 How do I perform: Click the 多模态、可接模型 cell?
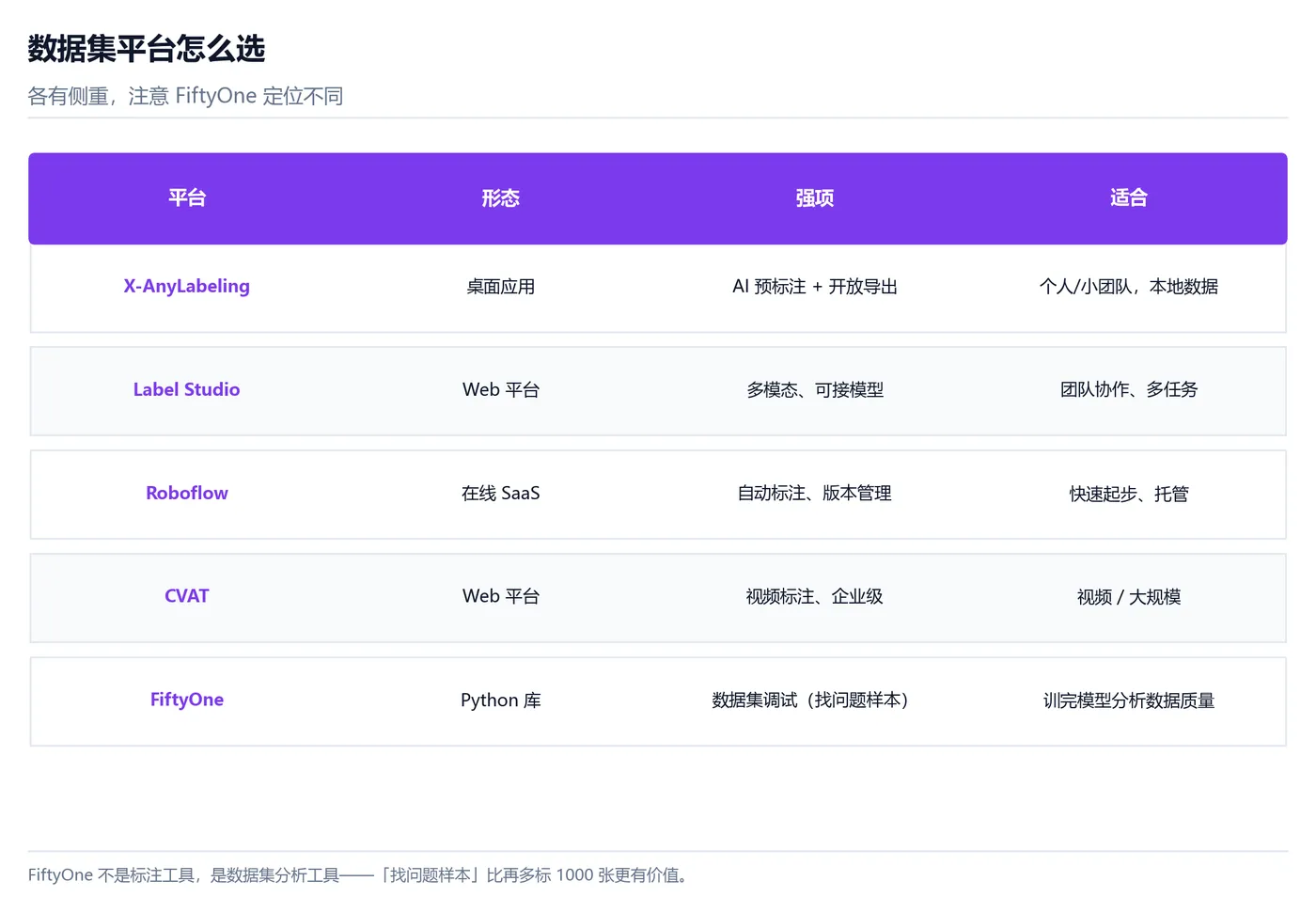(x=815, y=389)
